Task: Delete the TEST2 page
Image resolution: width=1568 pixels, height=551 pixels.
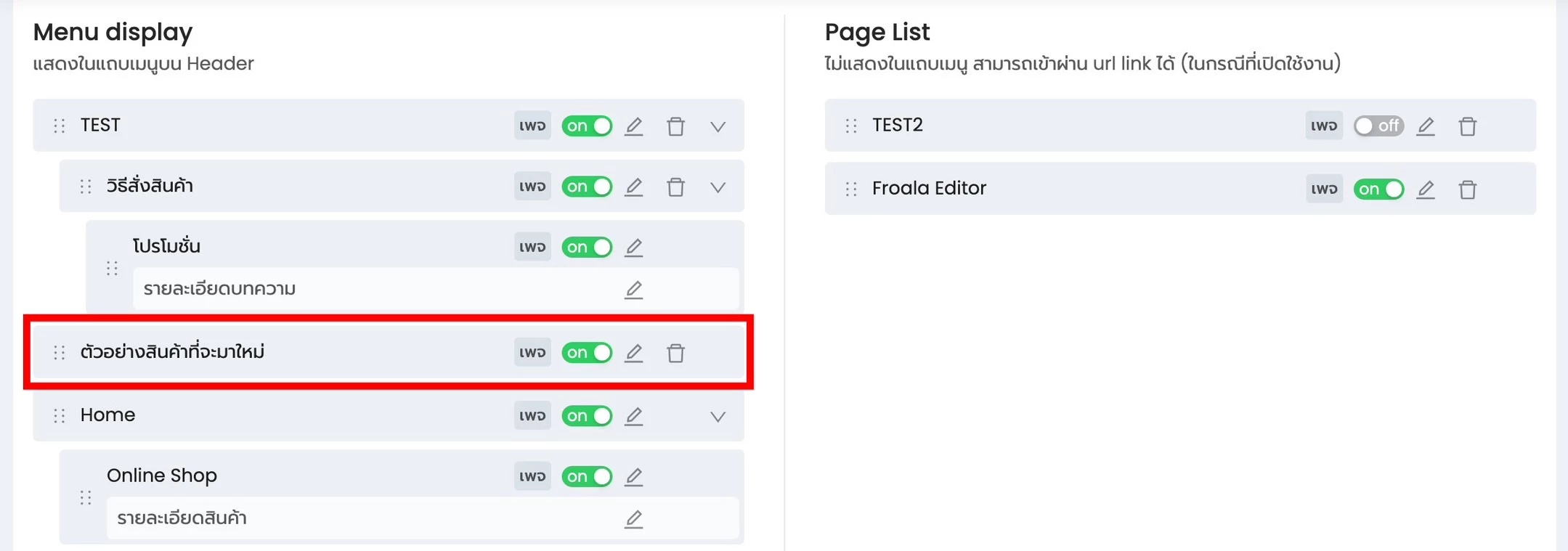Action: [x=1467, y=126]
